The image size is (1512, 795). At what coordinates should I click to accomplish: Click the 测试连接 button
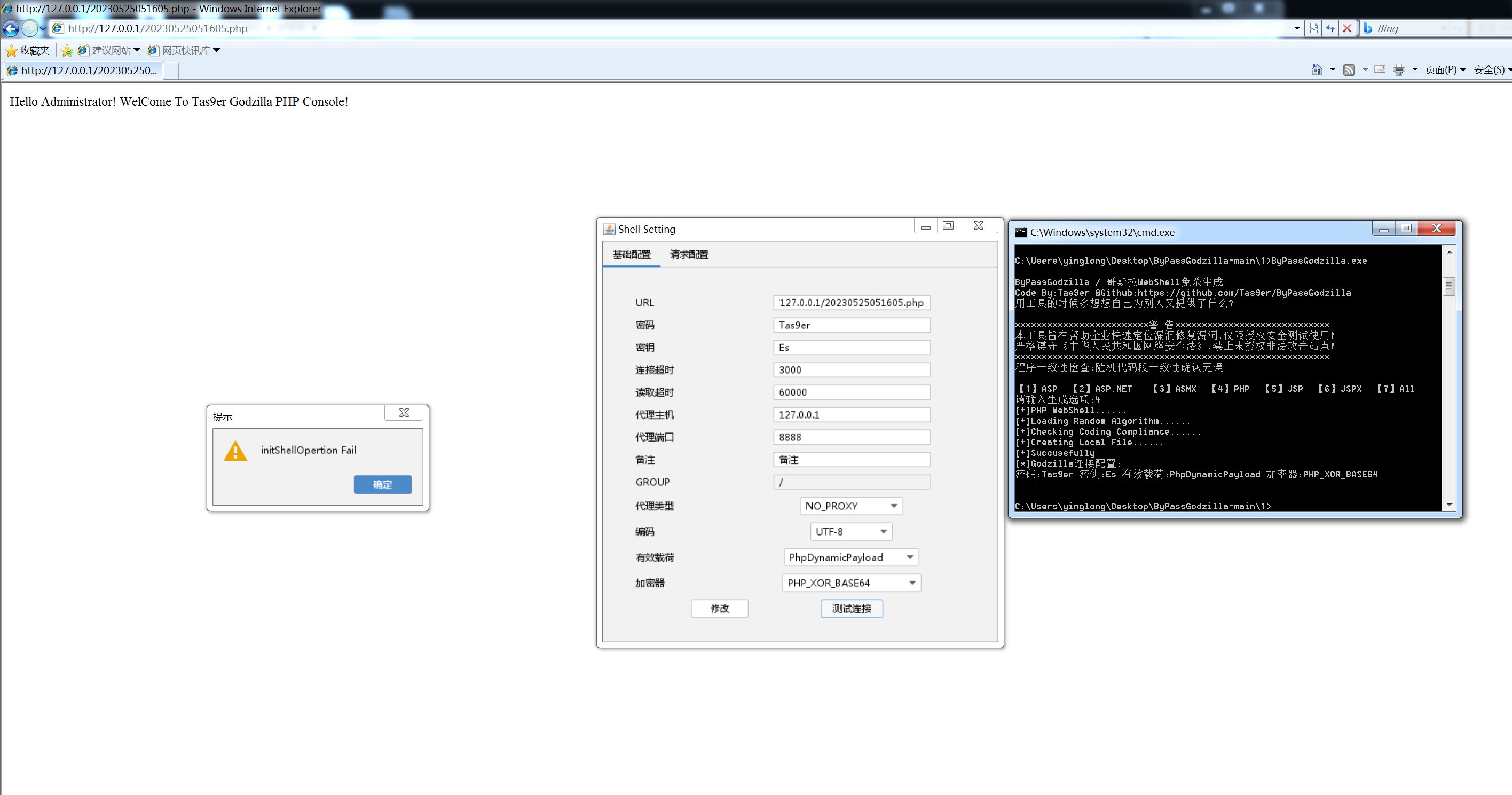[x=851, y=608]
